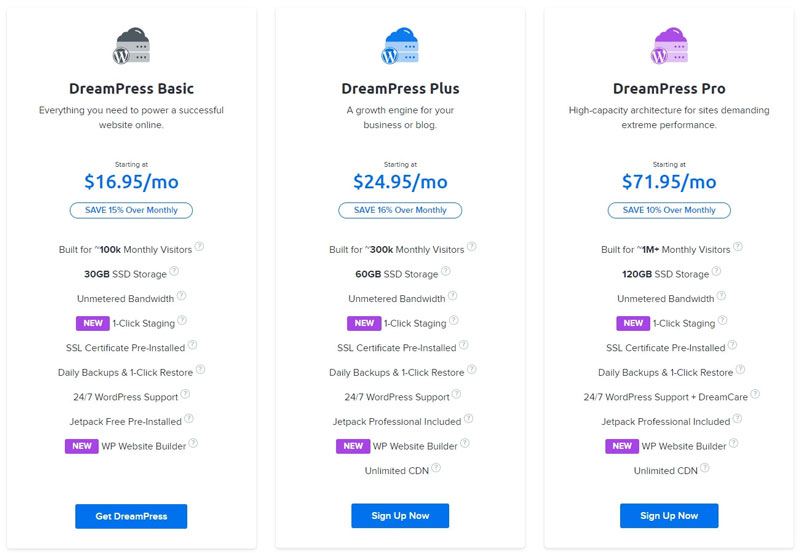
Task: Click NEW badge beside Pro 1-Click Staging
Action: pos(633,323)
